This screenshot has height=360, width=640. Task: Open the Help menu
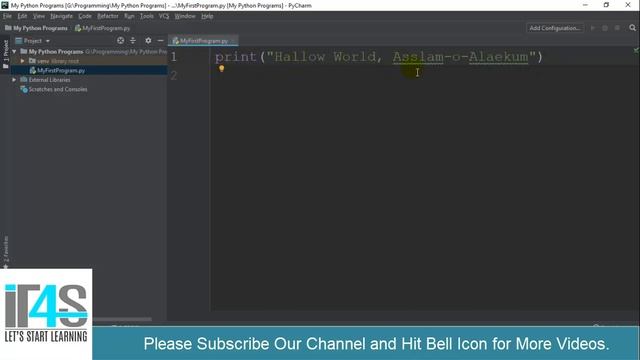coord(207,16)
